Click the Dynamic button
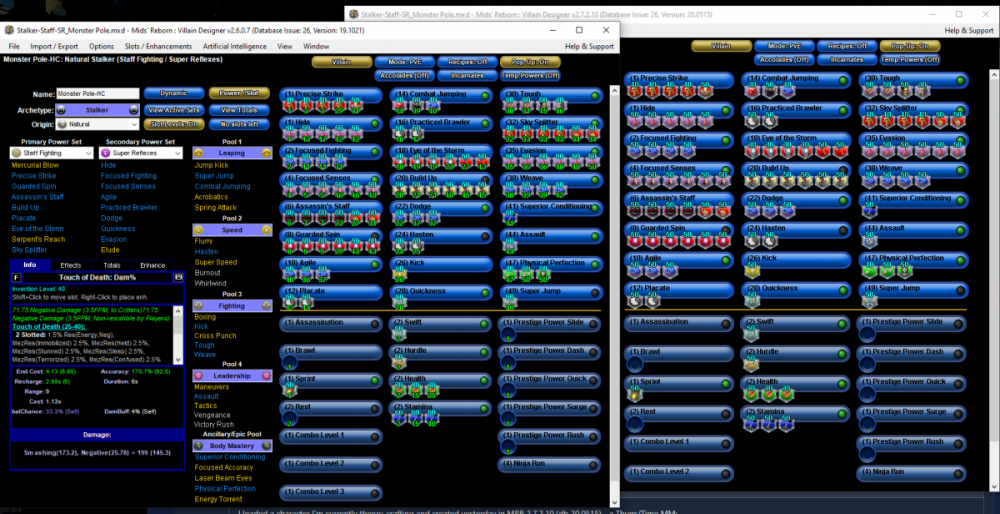 174,93
